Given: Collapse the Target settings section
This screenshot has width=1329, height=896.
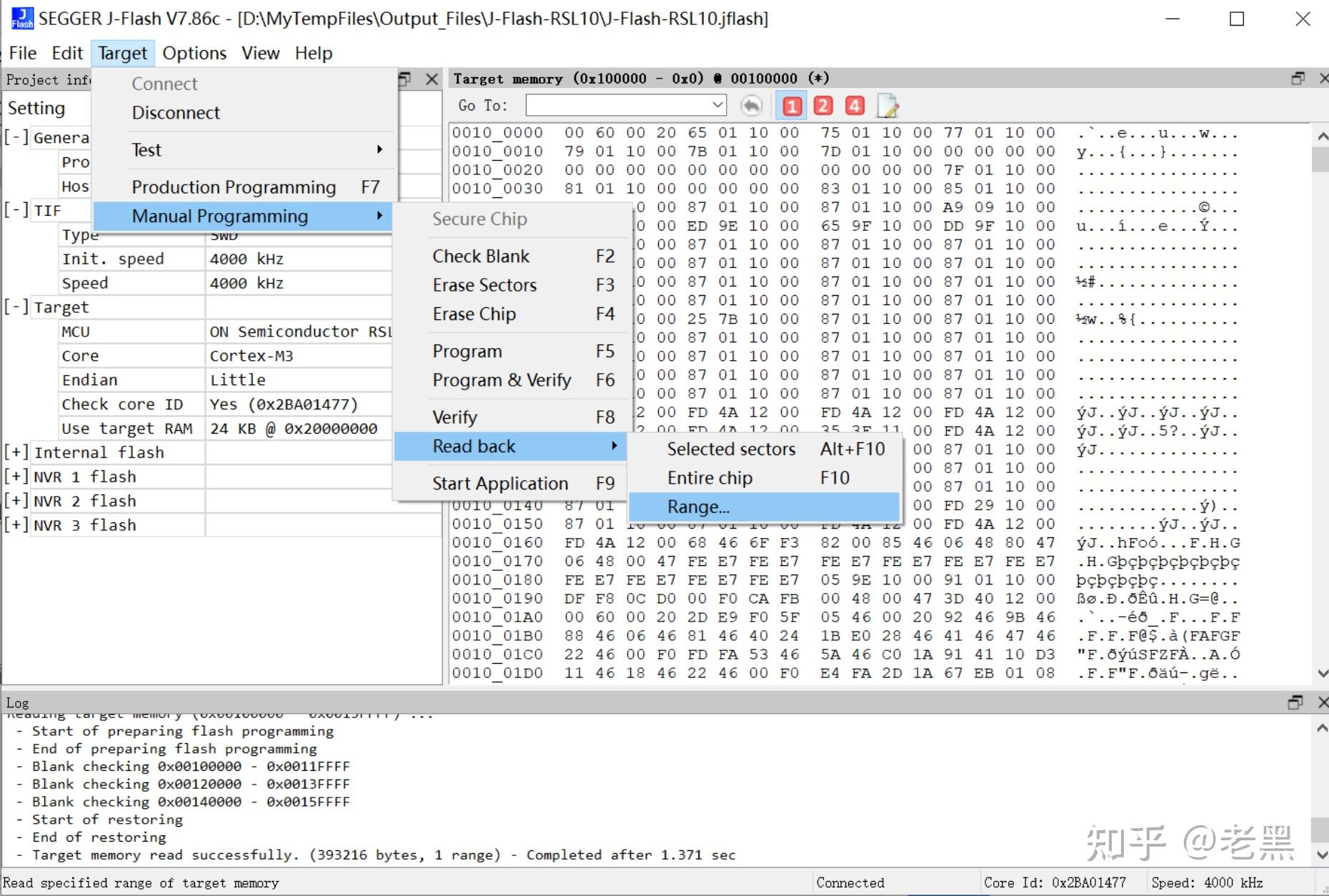Looking at the screenshot, I should click(16, 307).
